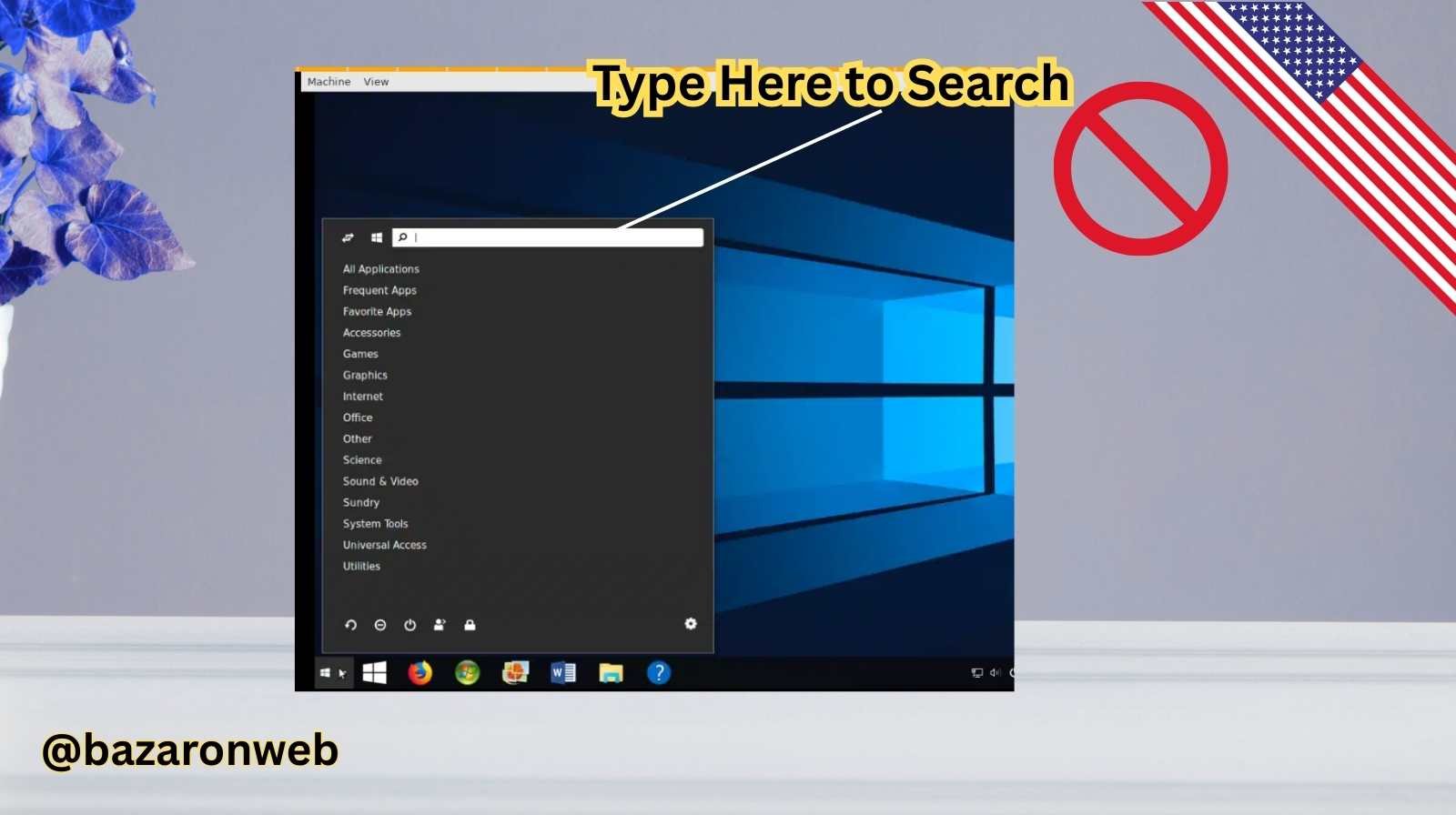This screenshot has height=815, width=1456.
Task: Click the circled minus suspend icon
Action: tap(380, 625)
